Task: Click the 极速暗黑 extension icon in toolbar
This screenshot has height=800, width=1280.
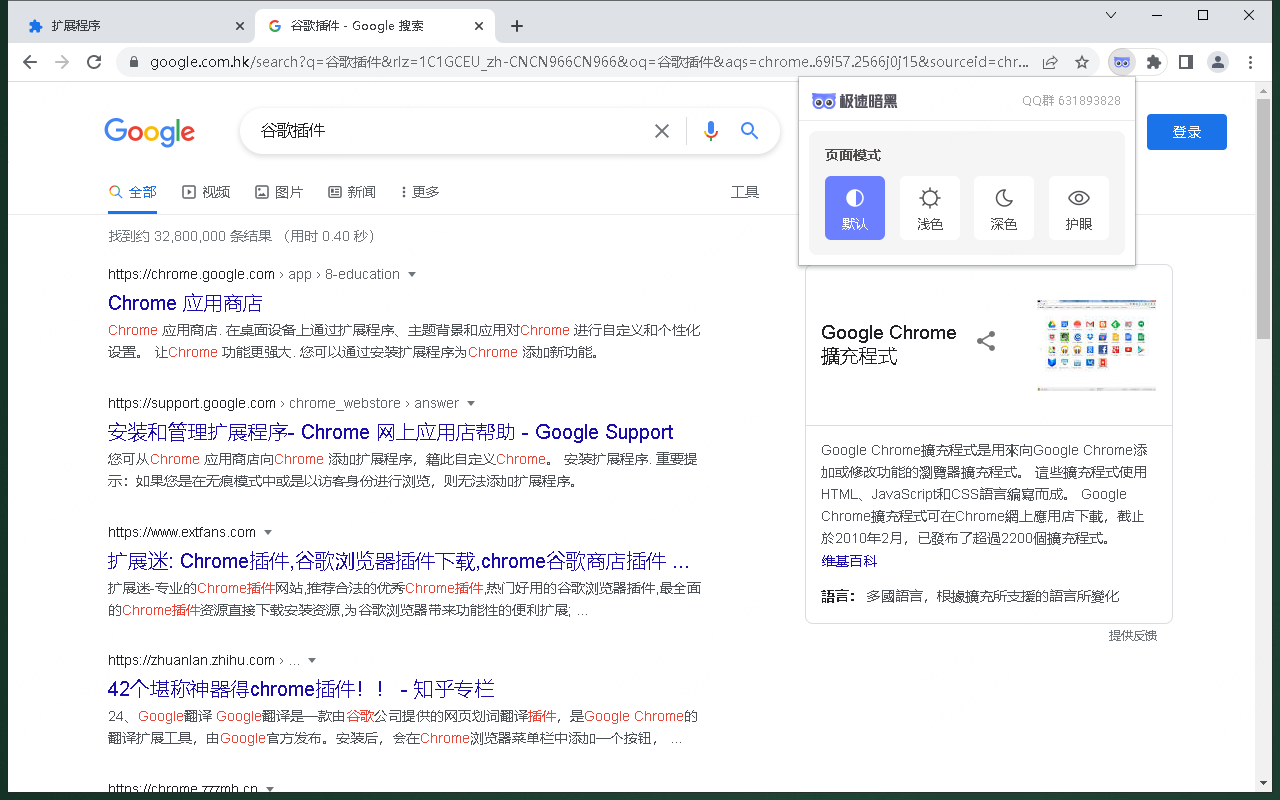Action: [1121, 61]
